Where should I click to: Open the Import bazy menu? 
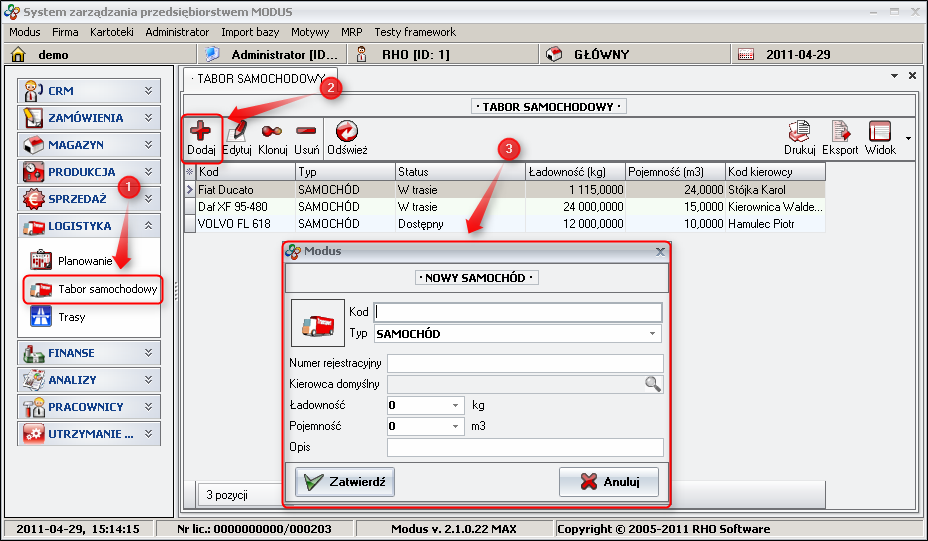pyautogui.click(x=250, y=32)
